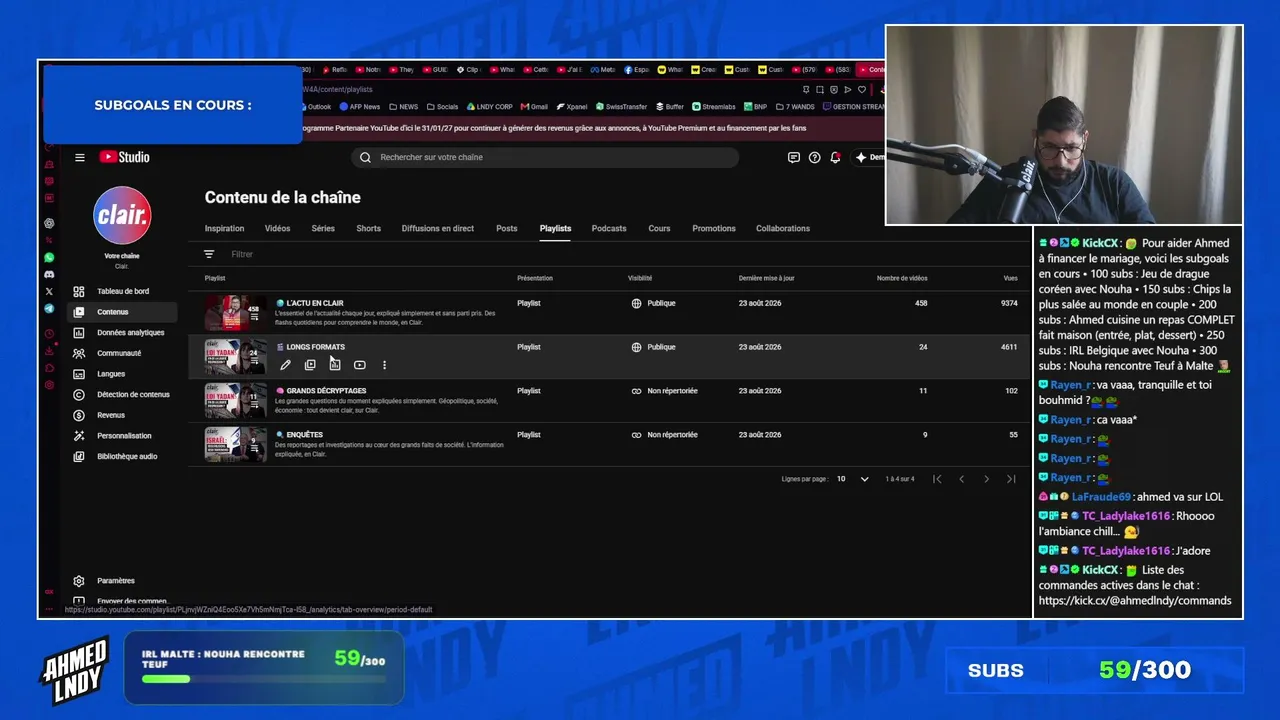1280x720 pixels.
Task: Open the Clair channel avatar
Action: (122, 215)
